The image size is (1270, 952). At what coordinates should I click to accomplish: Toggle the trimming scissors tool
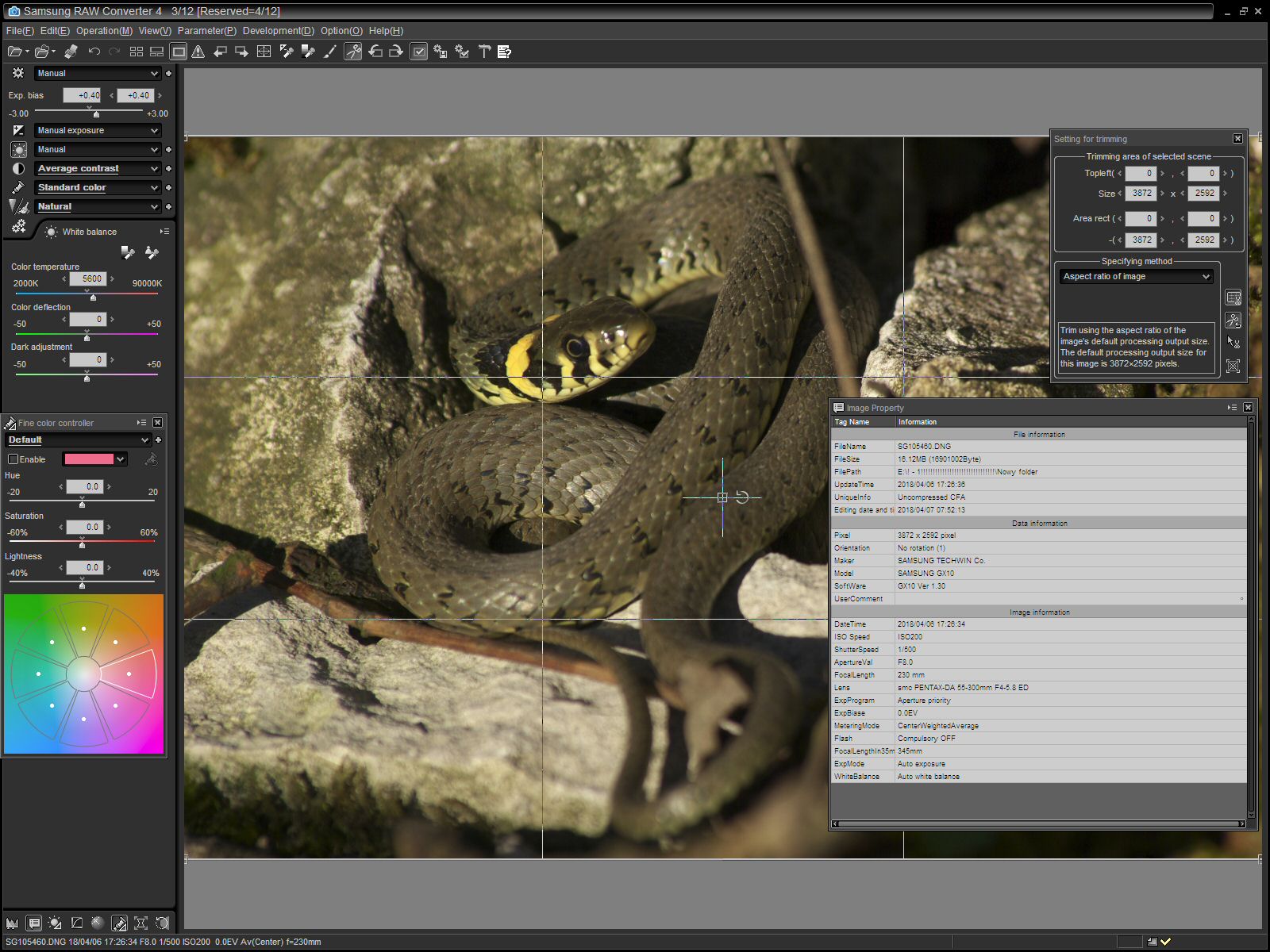(353, 52)
